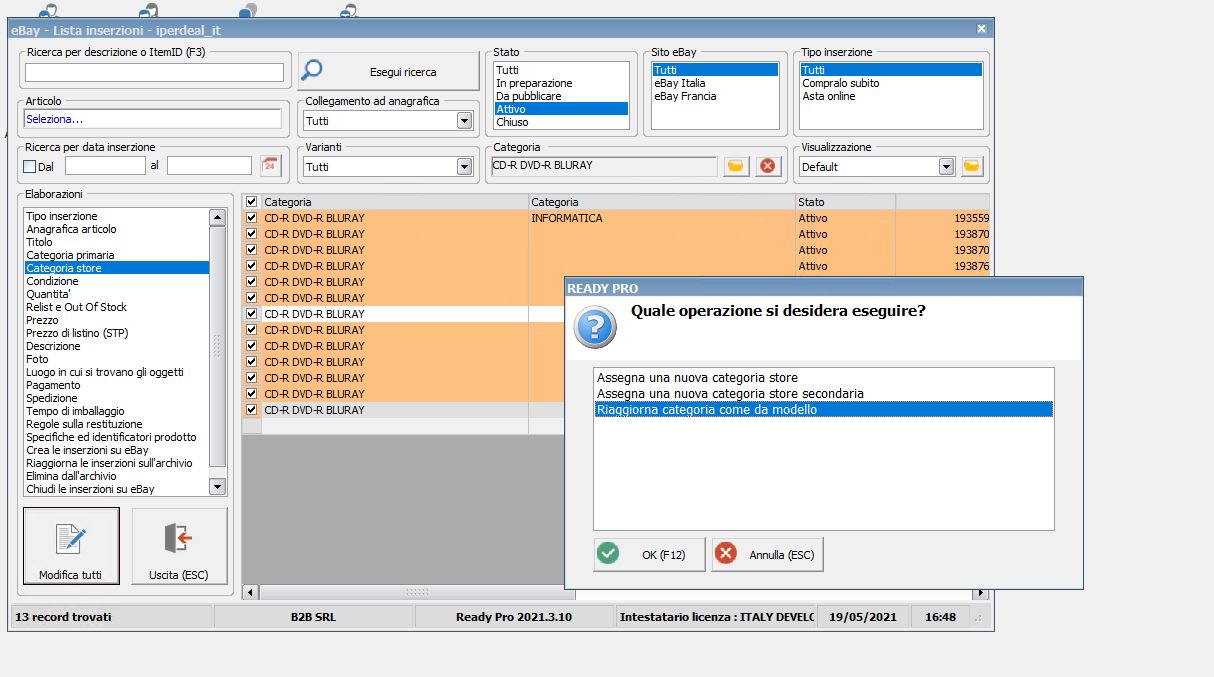Image resolution: width=1214 pixels, height=677 pixels.
Task: Pick 'Asta online' listing type
Action: [x=891, y=96]
